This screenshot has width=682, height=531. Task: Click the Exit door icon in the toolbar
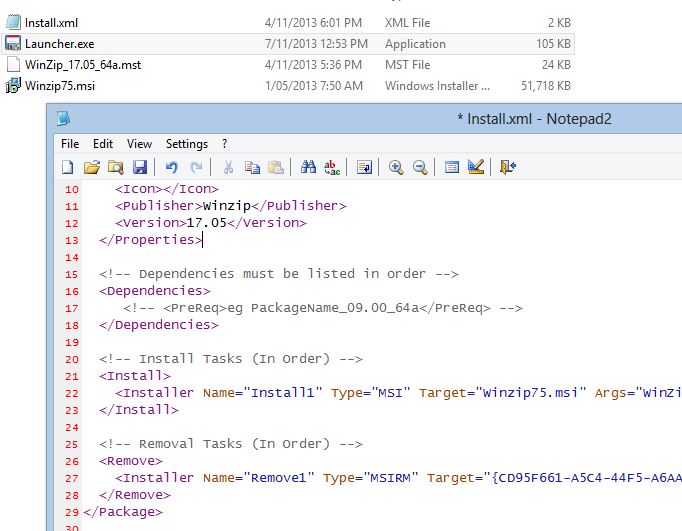tap(508, 167)
